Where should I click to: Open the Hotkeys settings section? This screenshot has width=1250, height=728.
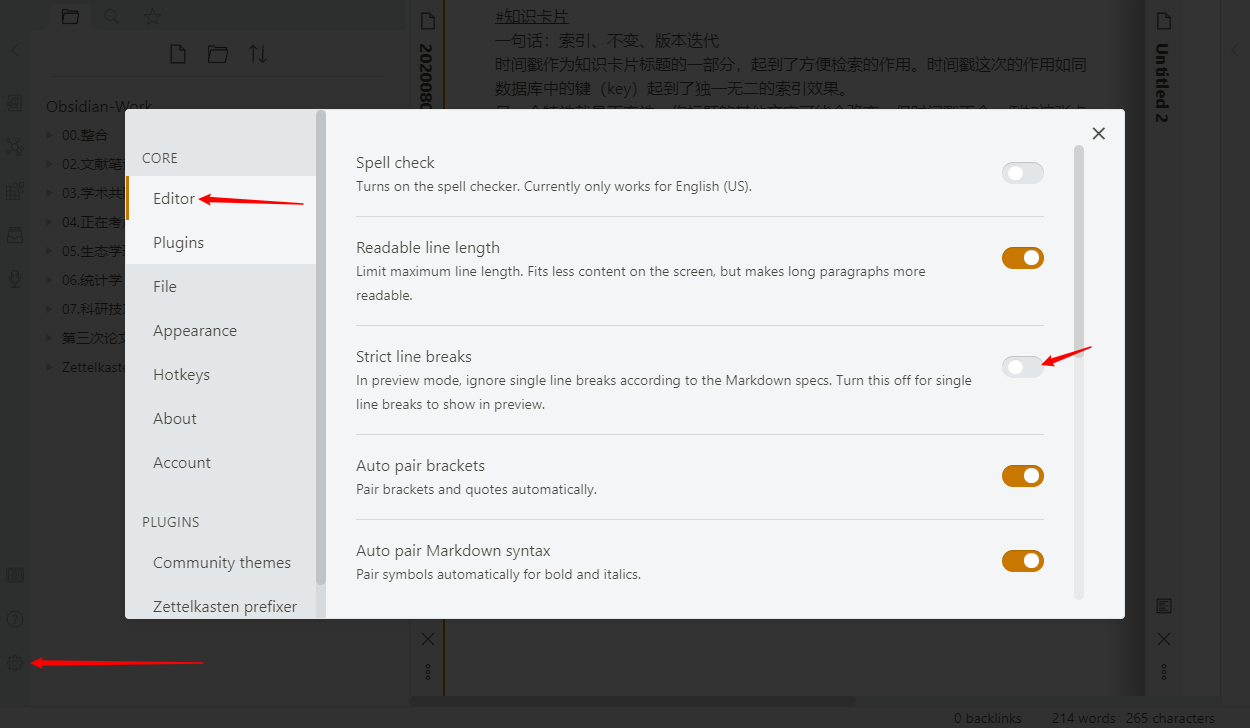181,375
